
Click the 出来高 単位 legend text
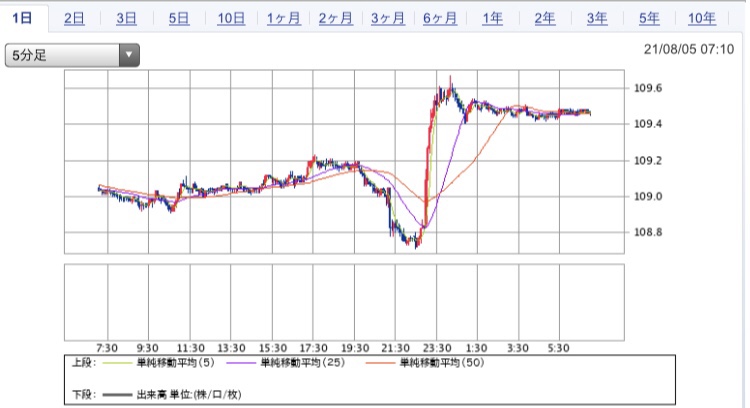point(189,395)
